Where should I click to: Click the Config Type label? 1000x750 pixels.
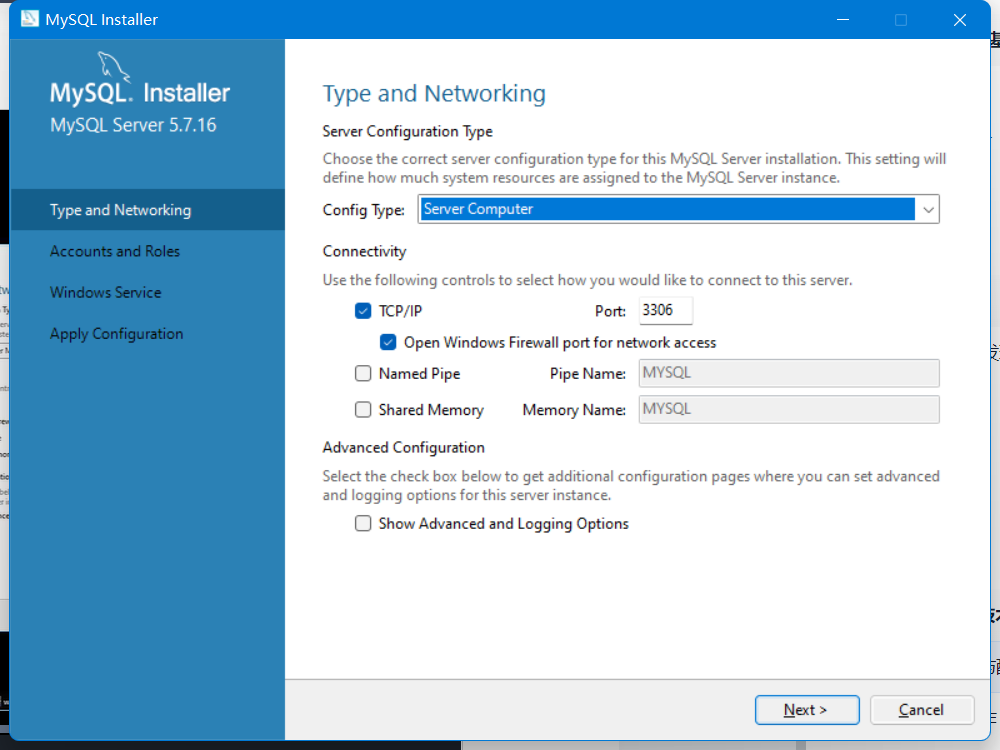pos(364,210)
